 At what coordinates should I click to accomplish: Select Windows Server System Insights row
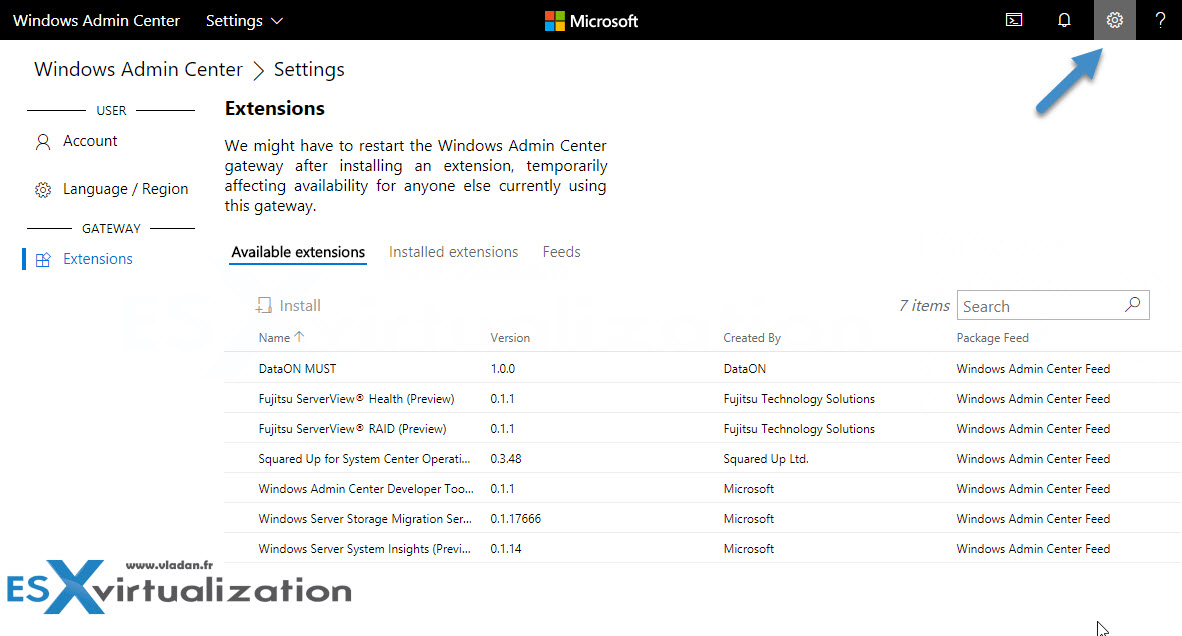(703, 549)
